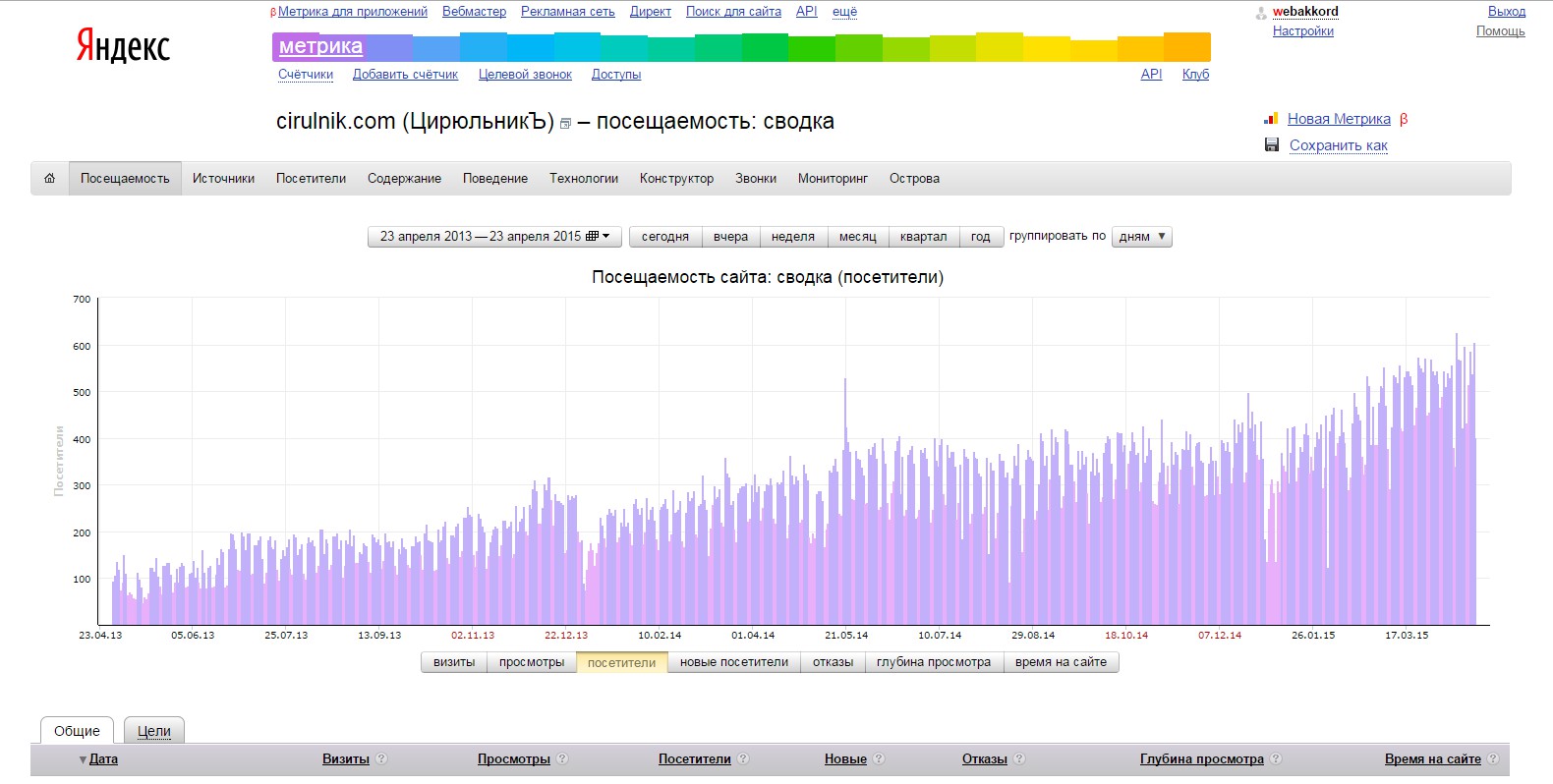This screenshot has height=784, width=1553.
Task: Click the Выход logout link
Action: [x=1507, y=12]
